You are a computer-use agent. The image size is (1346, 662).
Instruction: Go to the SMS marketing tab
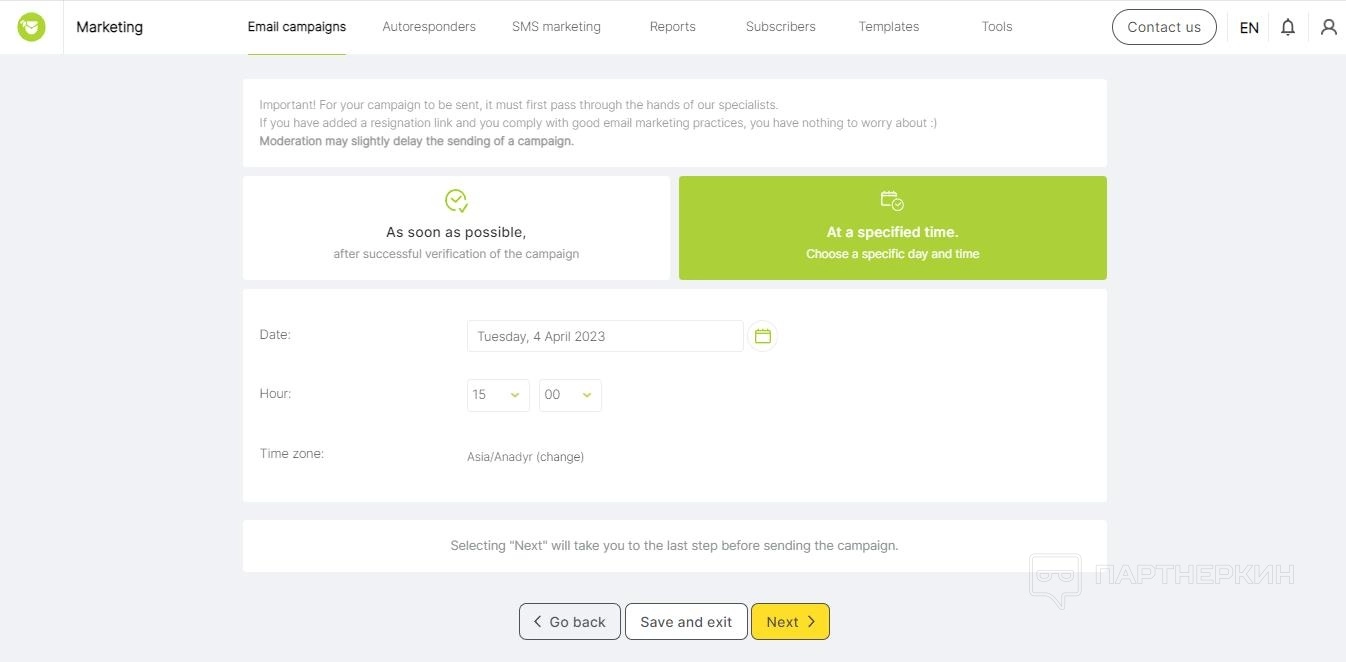[556, 27]
